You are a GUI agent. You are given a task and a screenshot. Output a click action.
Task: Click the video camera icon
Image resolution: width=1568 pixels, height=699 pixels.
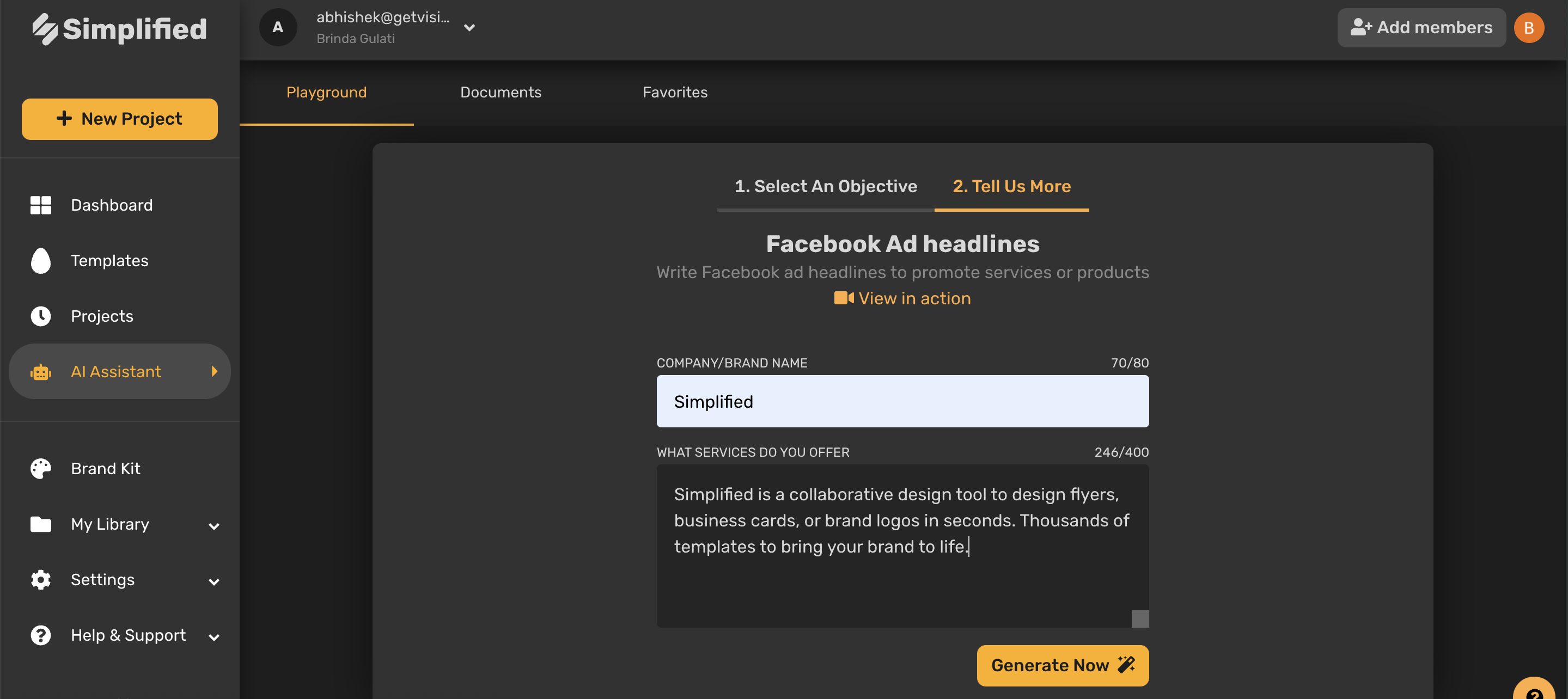tap(844, 297)
